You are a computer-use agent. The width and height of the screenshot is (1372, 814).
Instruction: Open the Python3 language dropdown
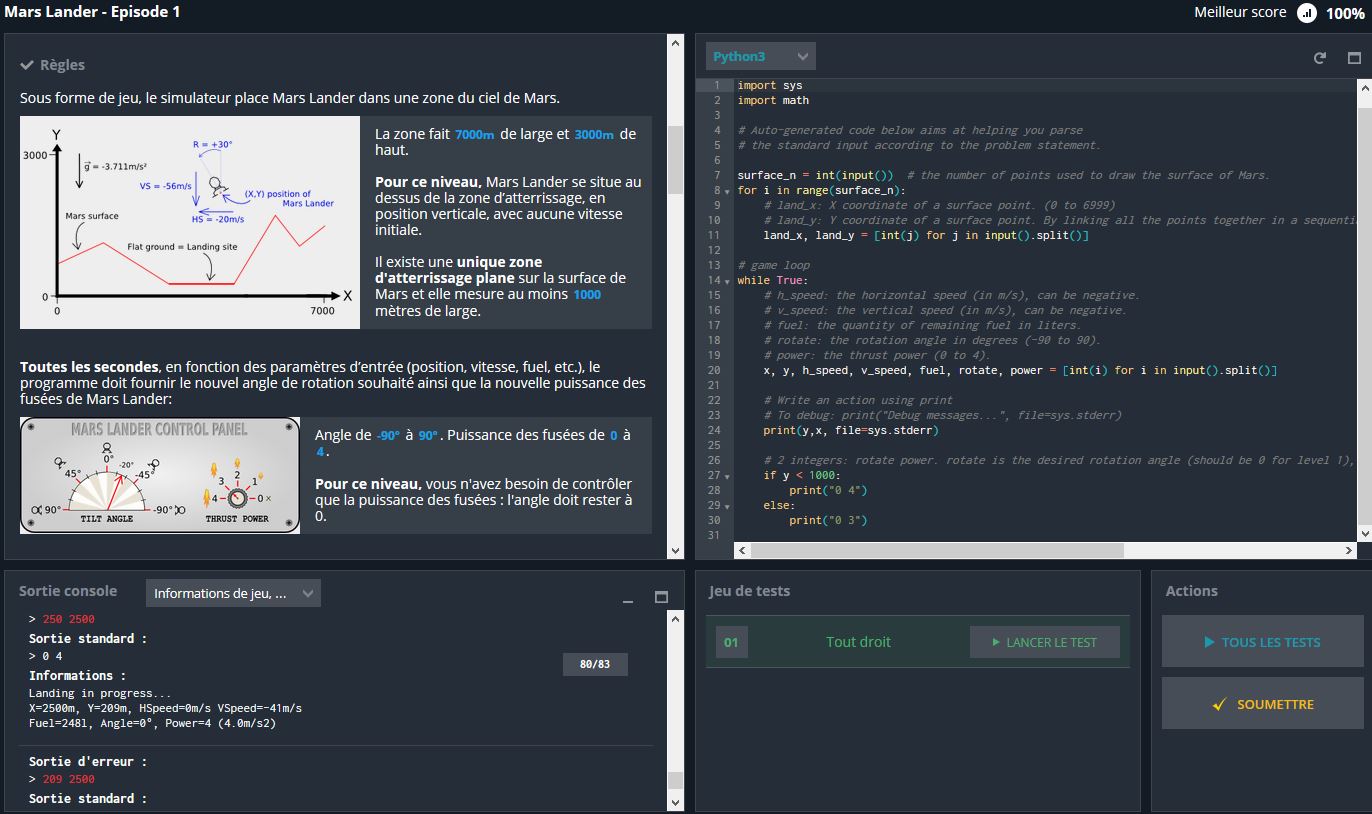click(x=761, y=56)
